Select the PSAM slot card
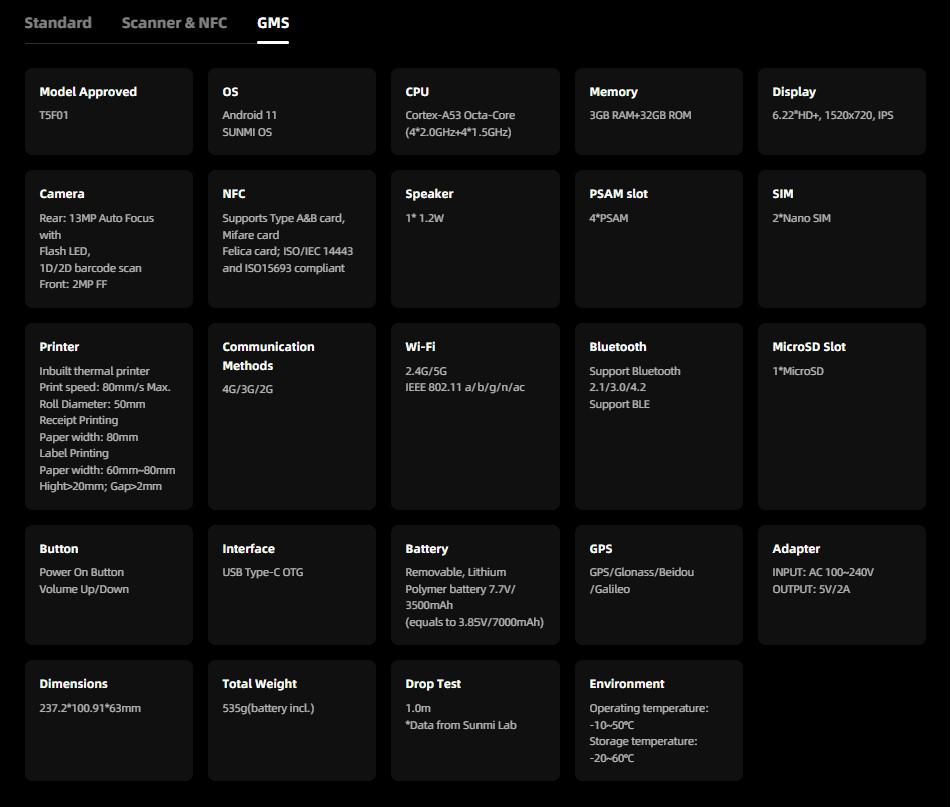Screen dimensions: 951x807 click(x=658, y=239)
